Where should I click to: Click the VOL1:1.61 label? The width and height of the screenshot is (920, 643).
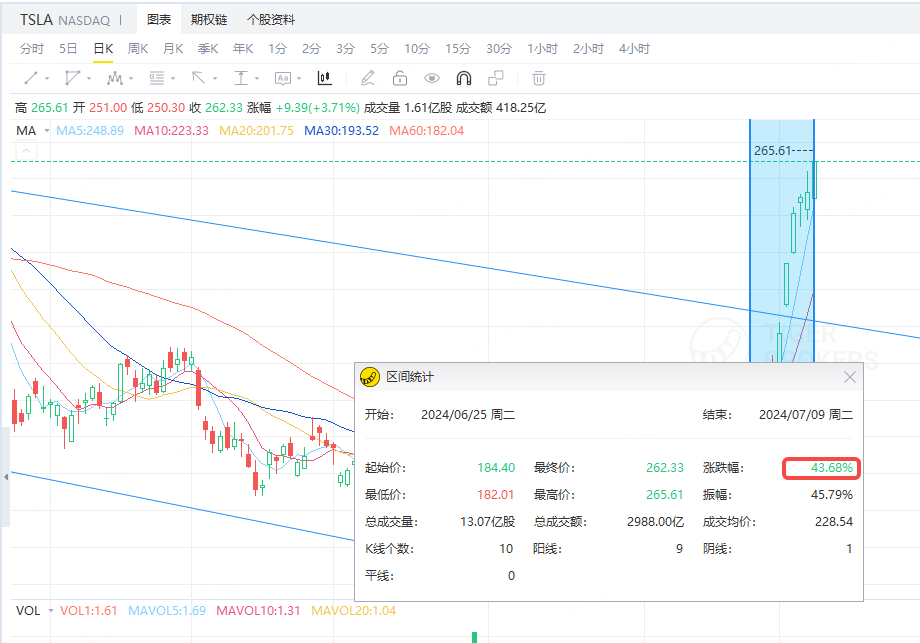[89, 611]
